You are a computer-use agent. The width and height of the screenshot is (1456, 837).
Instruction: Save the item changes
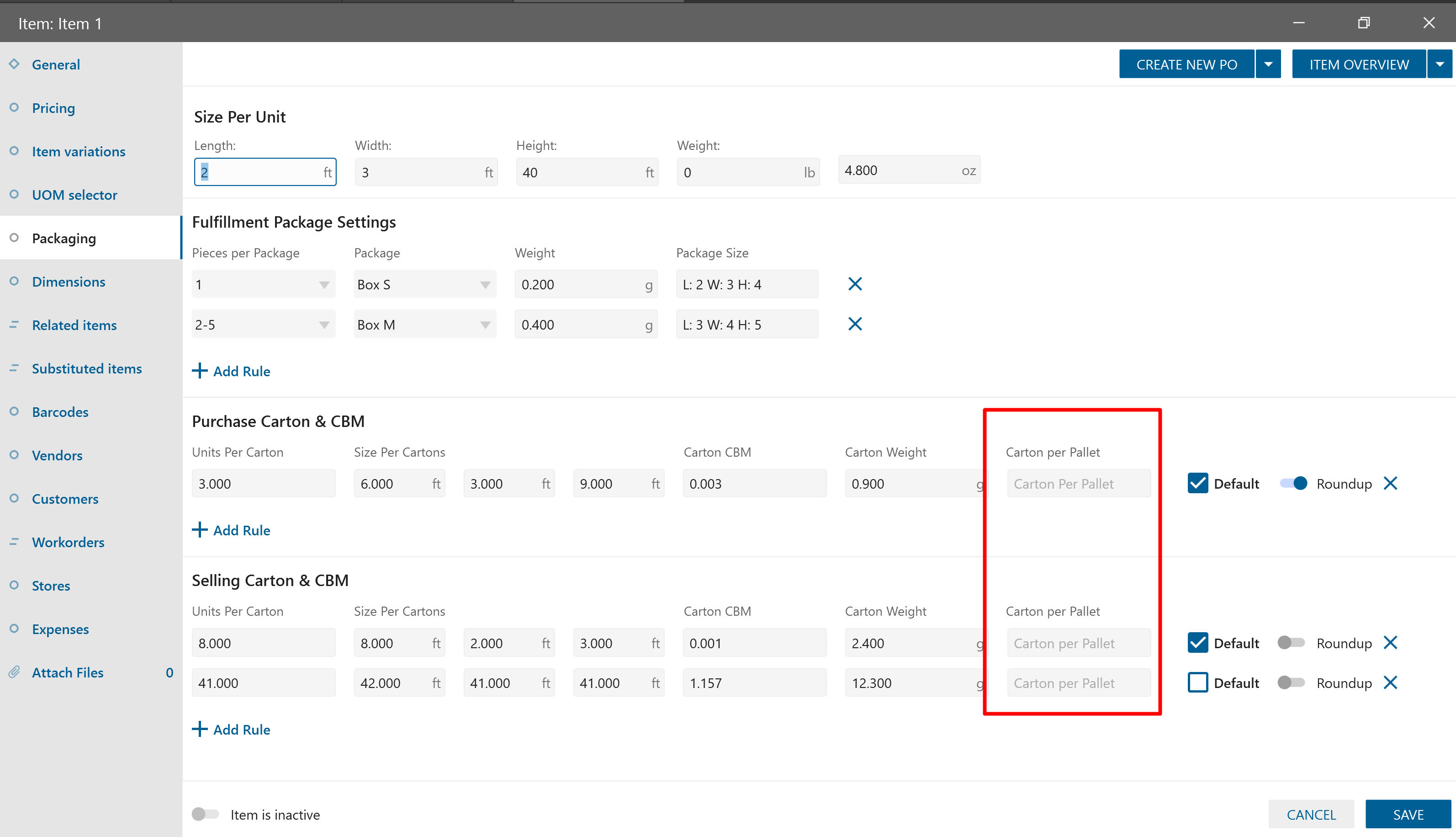click(x=1408, y=814)
